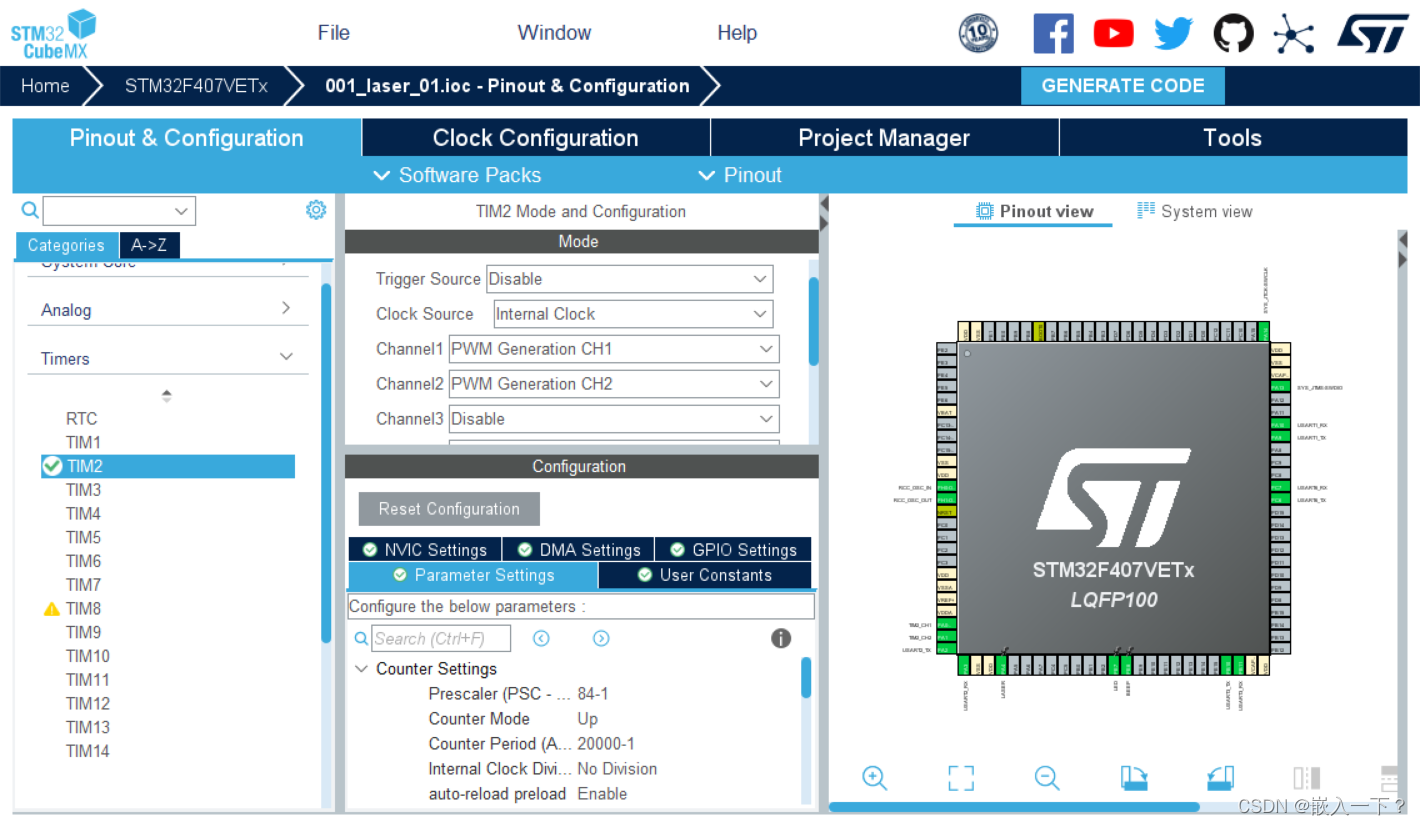
Task: Open the DMA Settings tab
Action: pos(578,550)
